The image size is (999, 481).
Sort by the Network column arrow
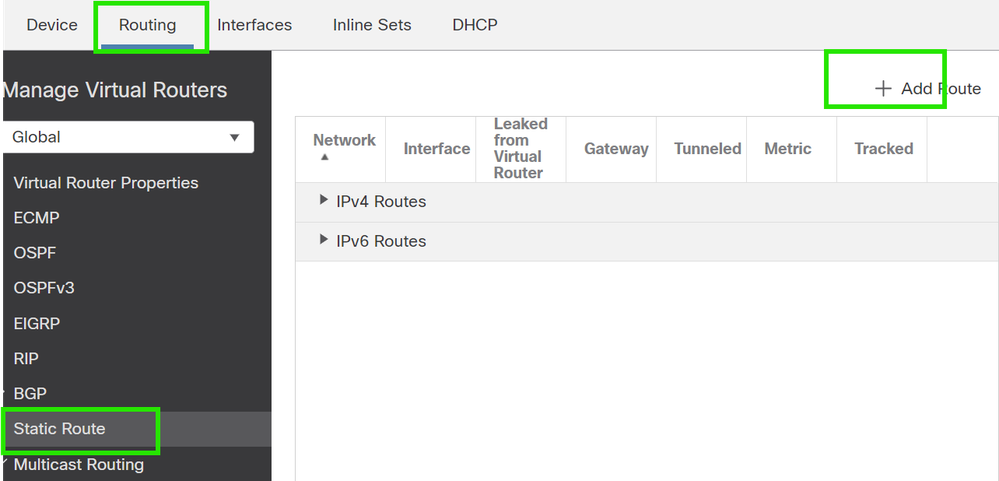[324, 157]
